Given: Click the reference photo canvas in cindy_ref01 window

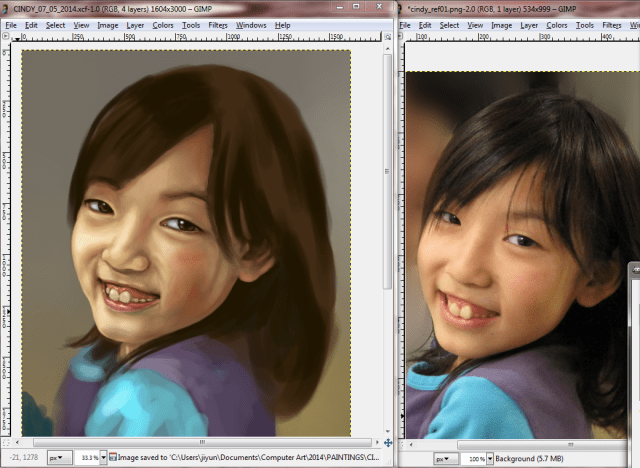Looking at the screenshot, I should pos(522,255).
